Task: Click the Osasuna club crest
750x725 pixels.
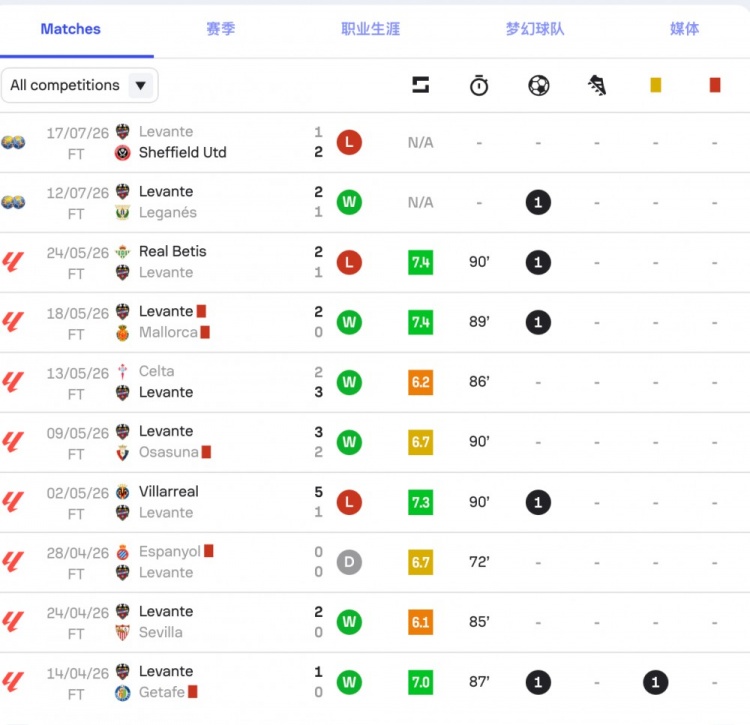Action: (122, 452)
